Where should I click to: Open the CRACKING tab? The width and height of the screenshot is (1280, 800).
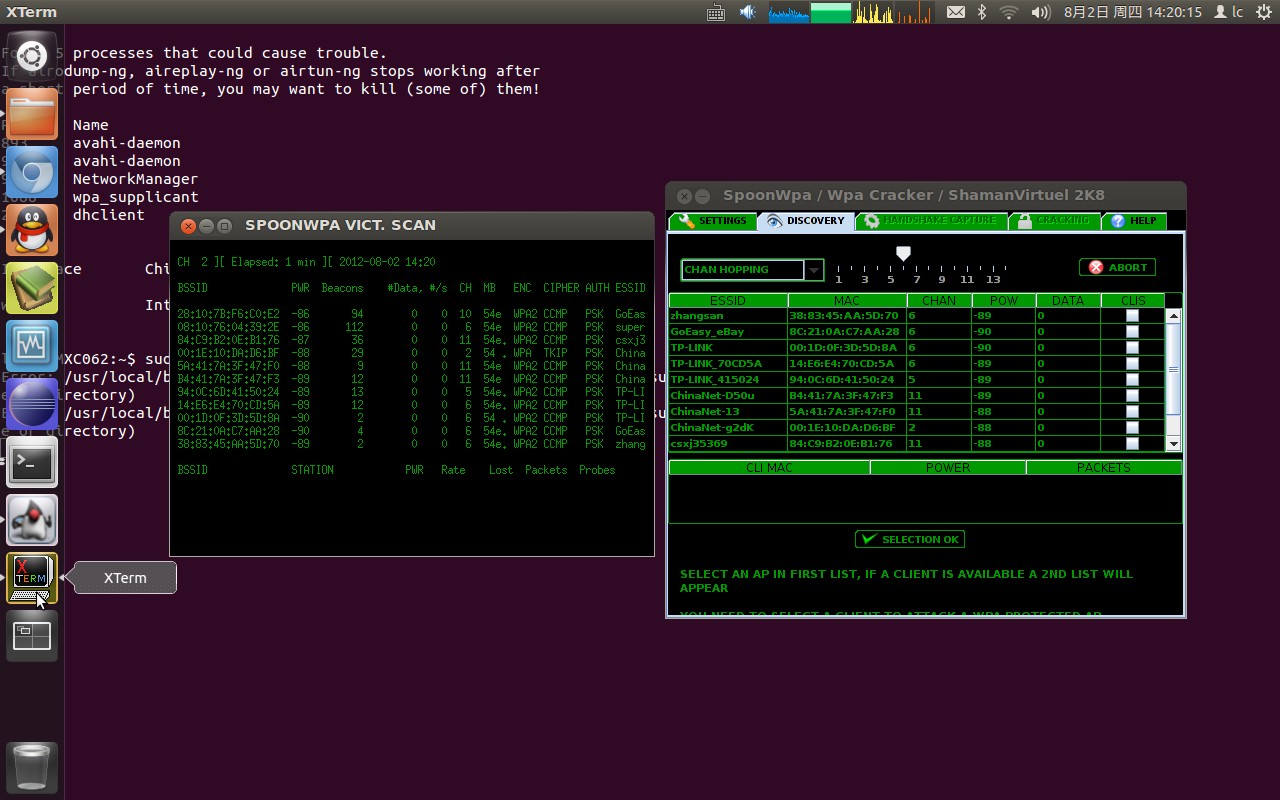point(1054,221)
